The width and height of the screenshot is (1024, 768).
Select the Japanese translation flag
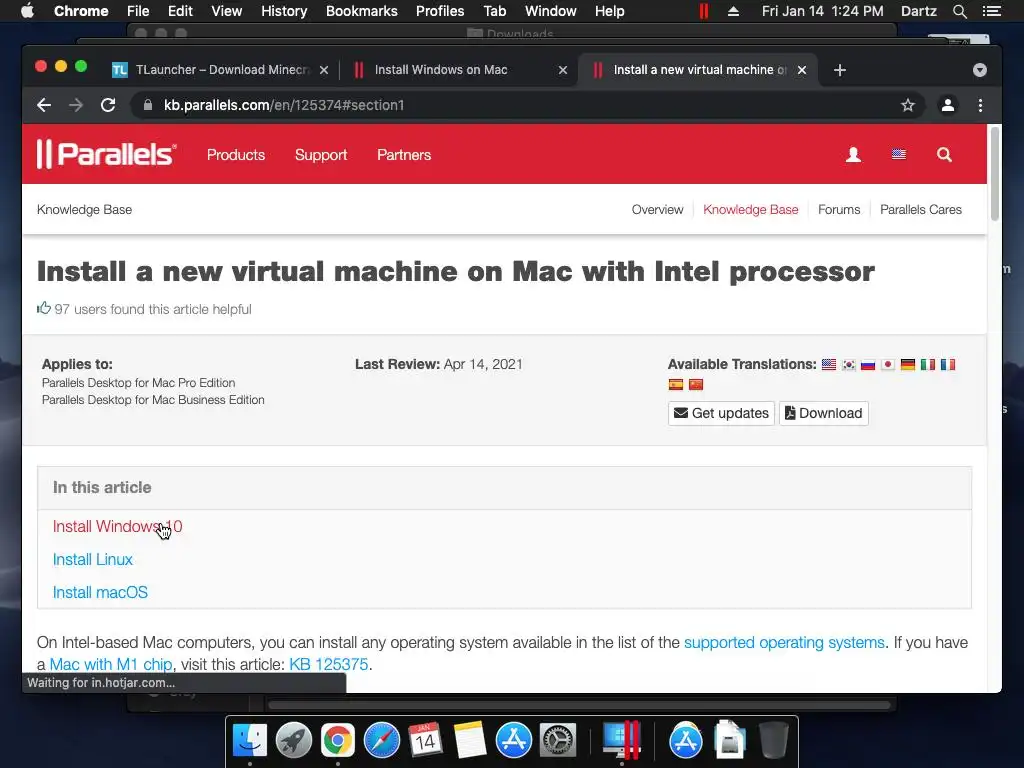[888, 364]
